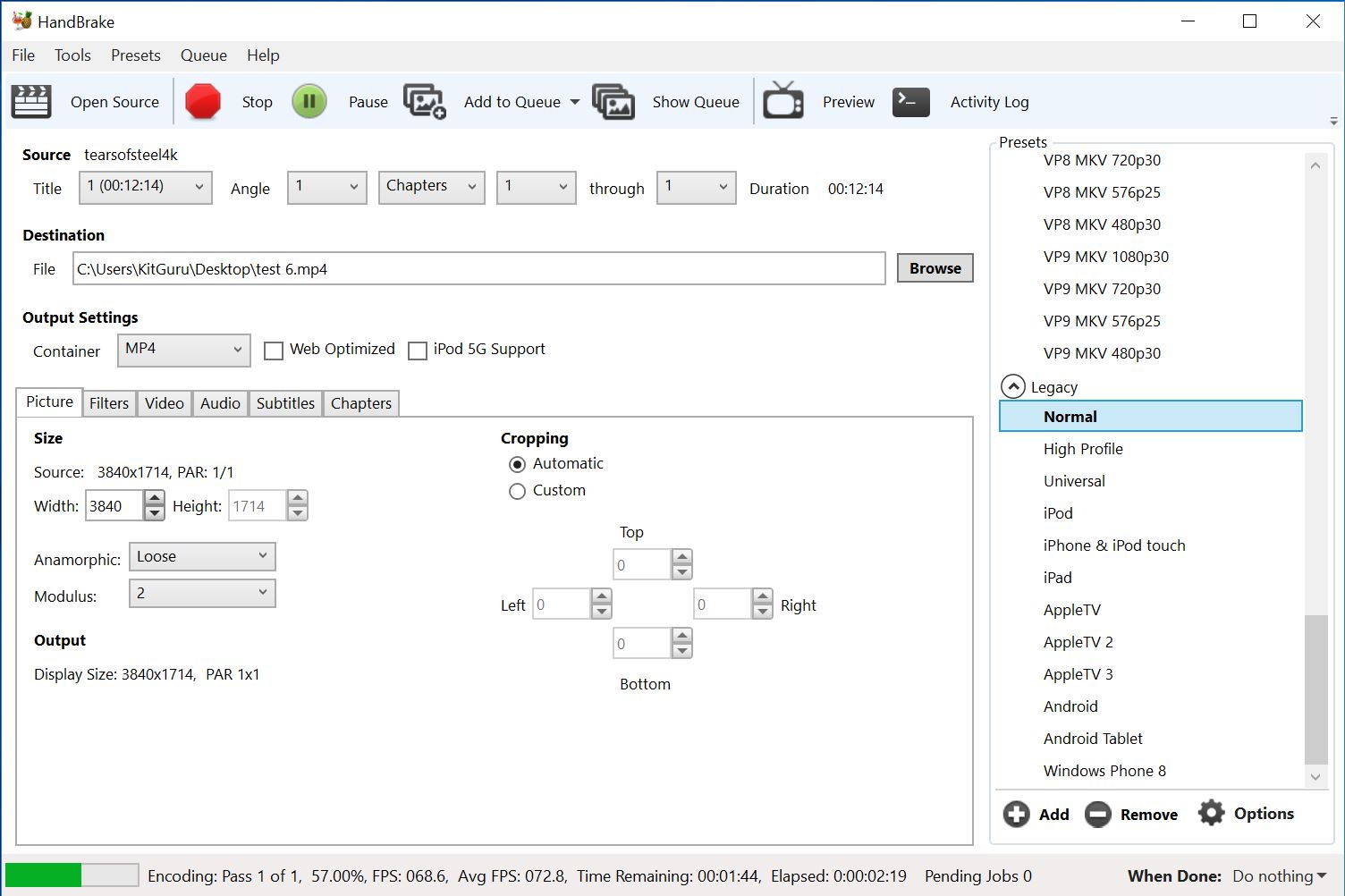Pause encoding with the green pause icon
The image size is (1345, 896).
click(309, 102)
